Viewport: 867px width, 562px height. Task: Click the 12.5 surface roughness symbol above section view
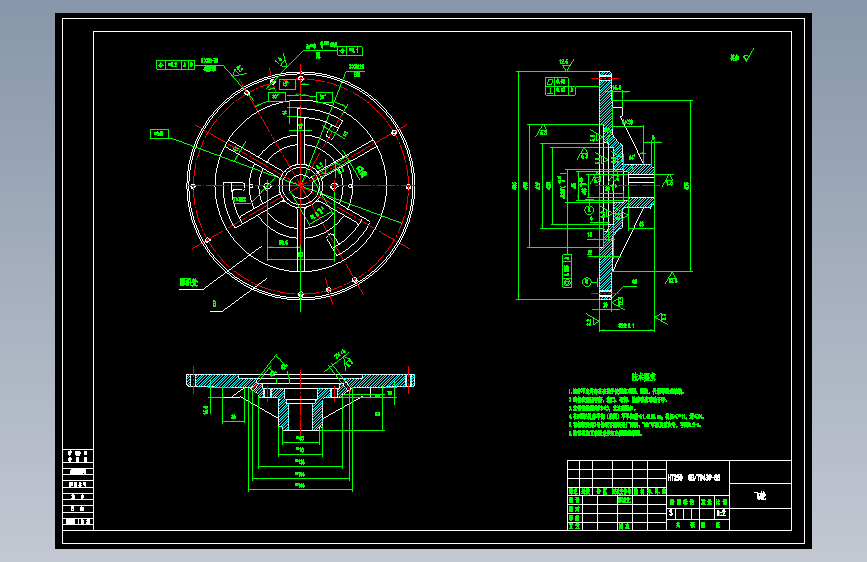(566, 64)
